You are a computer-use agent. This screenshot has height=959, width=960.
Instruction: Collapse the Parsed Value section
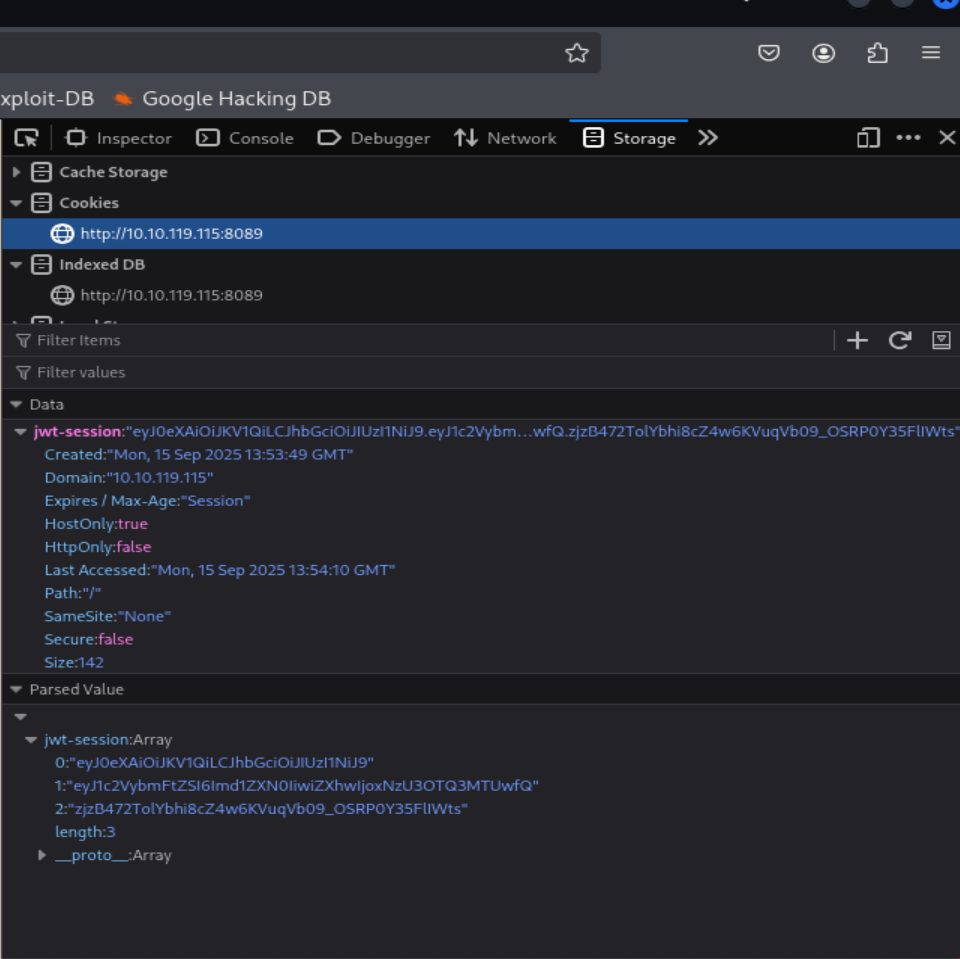(x=16, y=689)
